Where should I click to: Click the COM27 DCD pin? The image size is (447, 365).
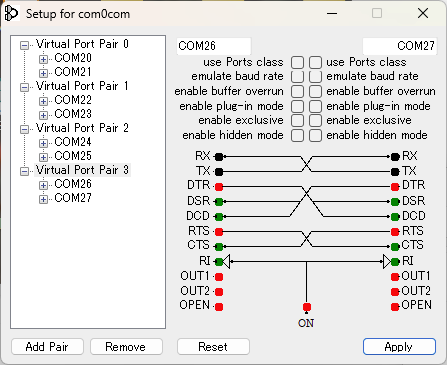coord(395,217)
